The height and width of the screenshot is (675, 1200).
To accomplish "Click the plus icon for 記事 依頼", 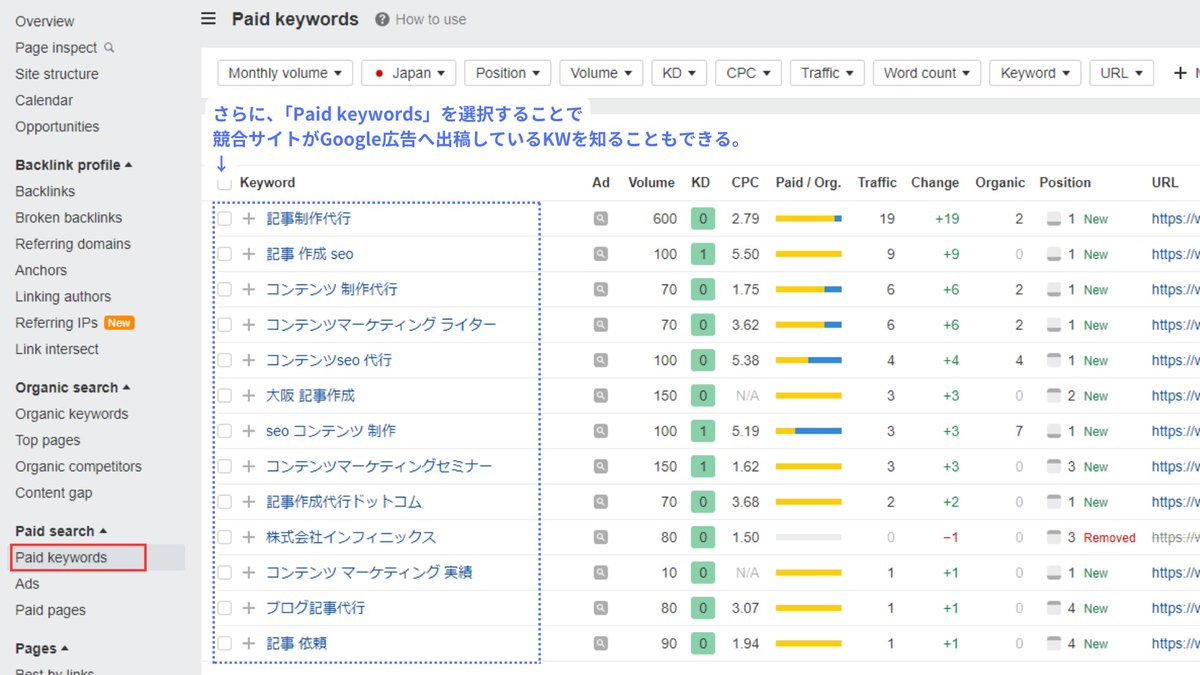I will pos(249,643).
